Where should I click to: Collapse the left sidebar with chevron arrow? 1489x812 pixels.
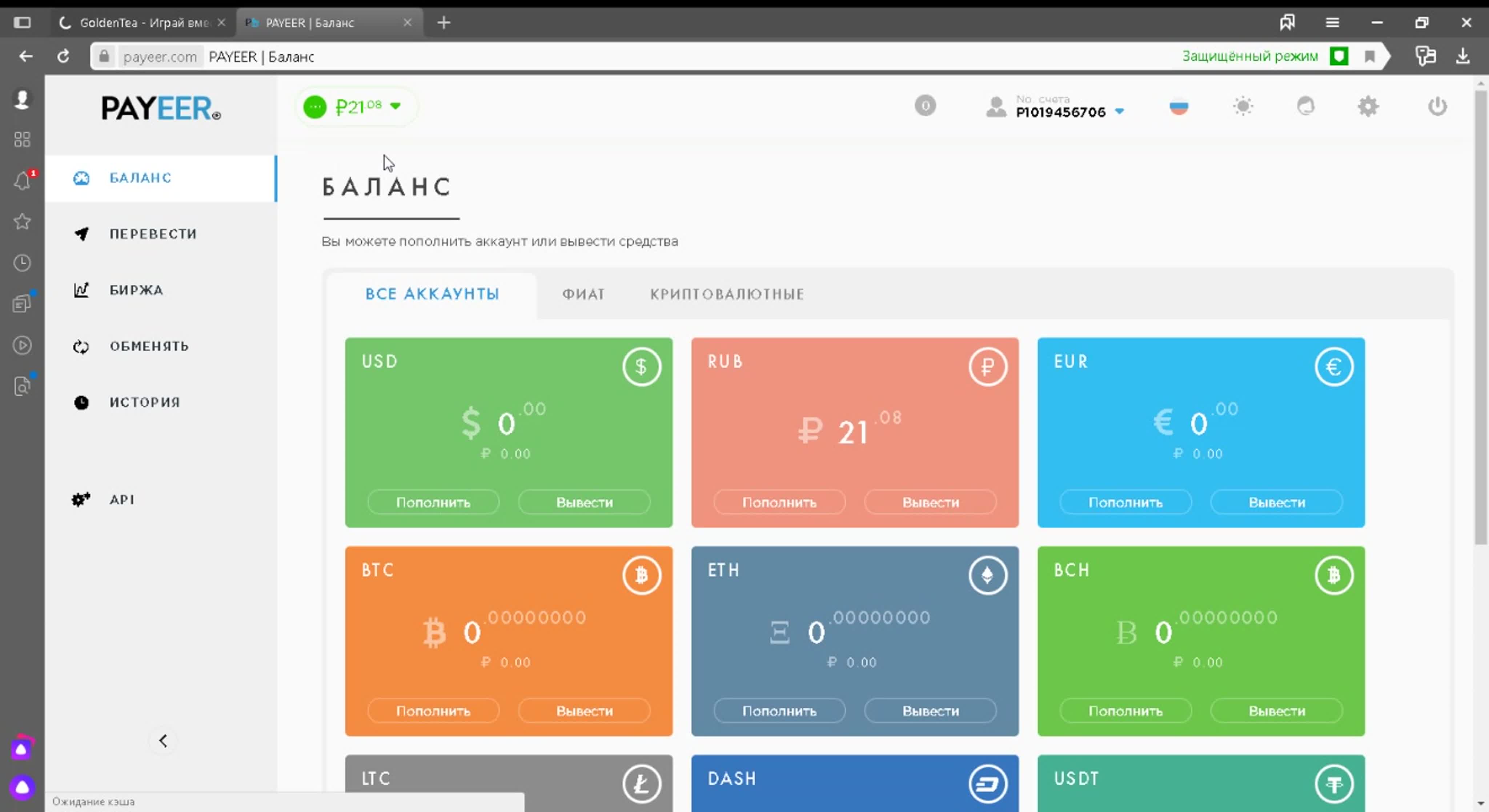coord(163,740)
